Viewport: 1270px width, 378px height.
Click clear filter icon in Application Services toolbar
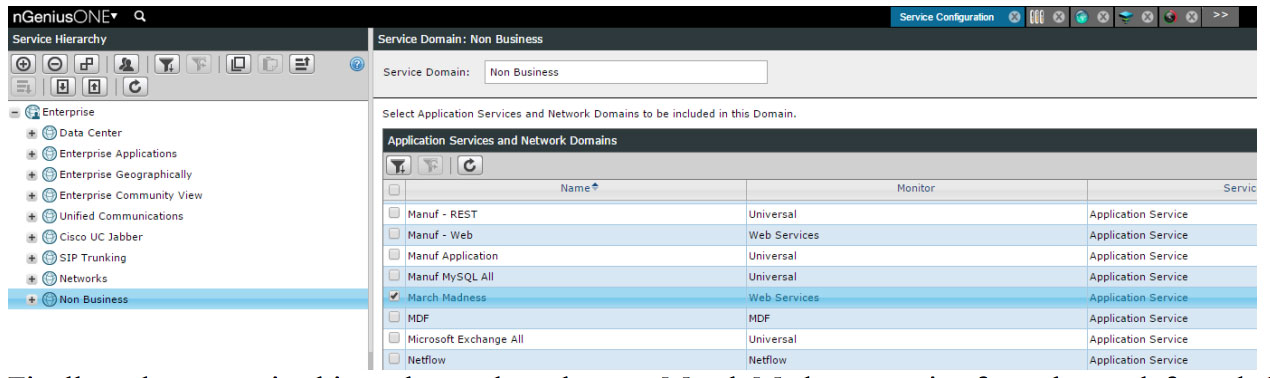coord(429,166)
